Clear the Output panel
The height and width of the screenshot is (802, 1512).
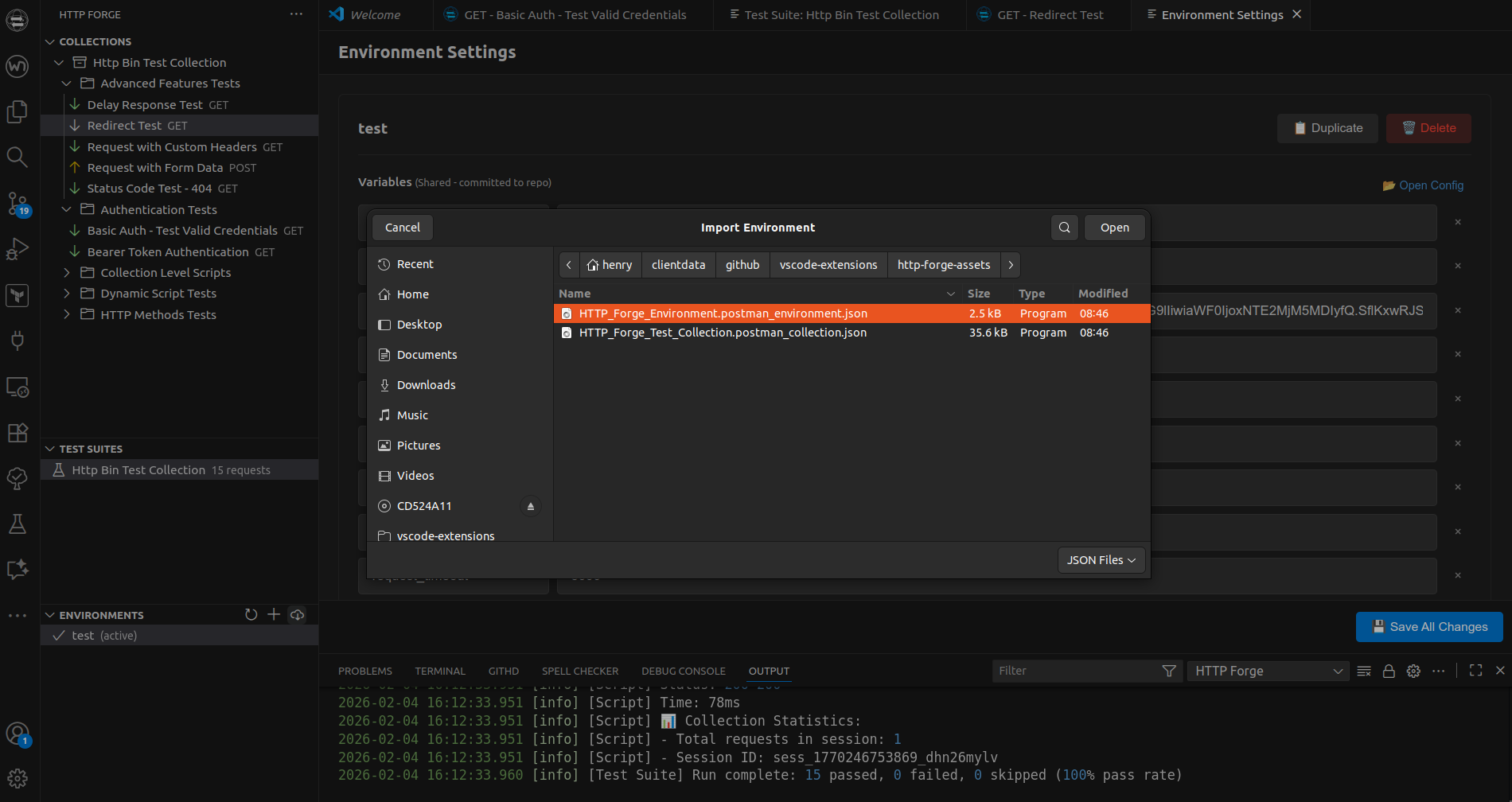(1363, 671)
